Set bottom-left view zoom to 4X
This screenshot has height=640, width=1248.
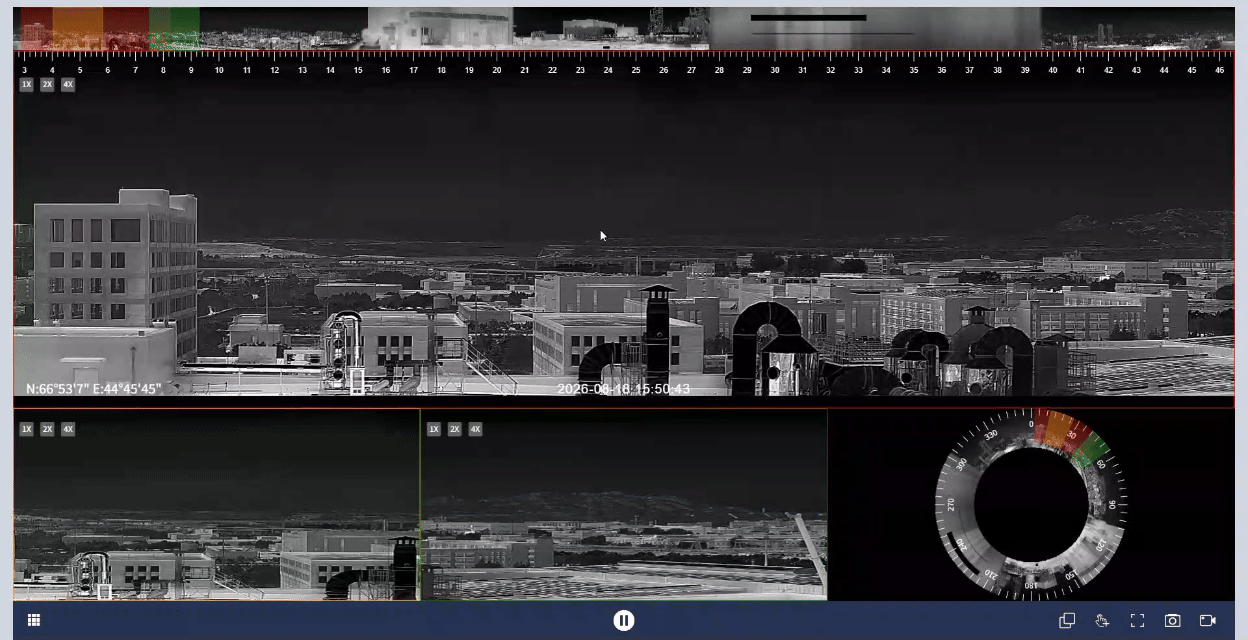pos(68,429)
